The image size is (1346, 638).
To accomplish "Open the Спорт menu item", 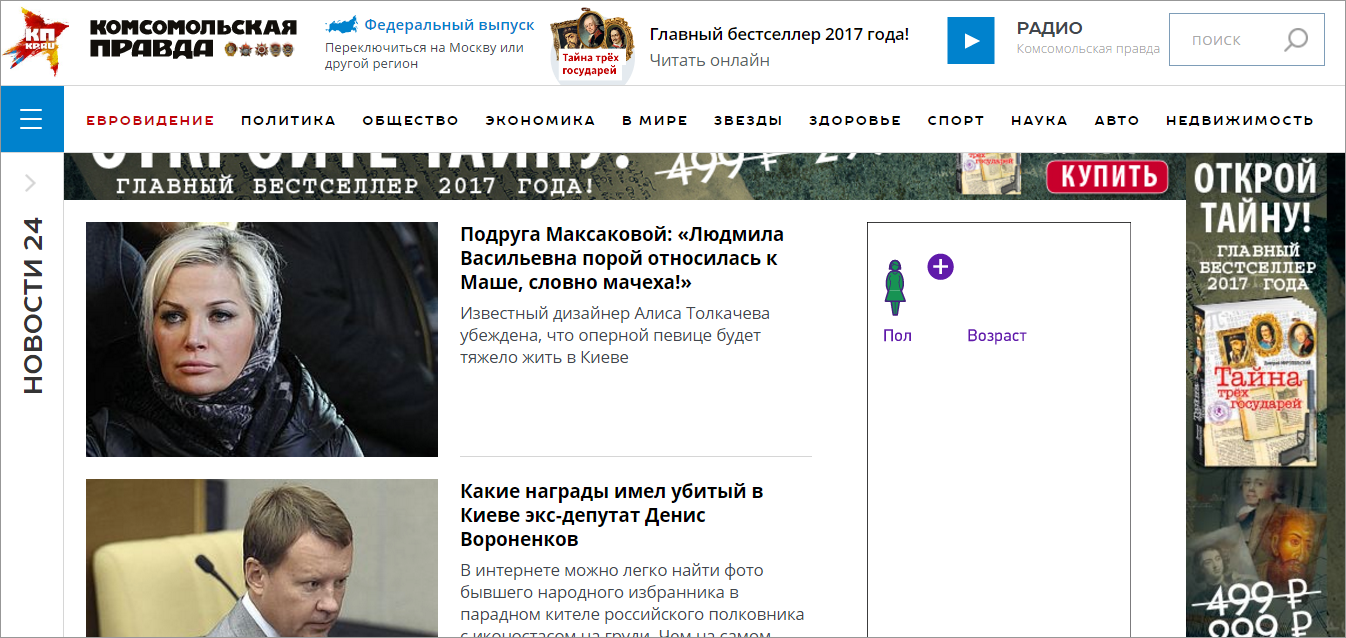I will (x=955, y=120).
